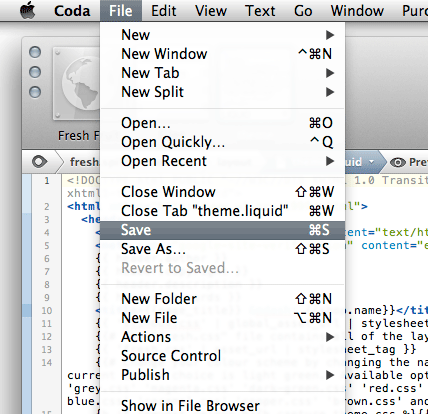Choose Save As... menu item
428x414 pixels.
(x=222, y=249)
